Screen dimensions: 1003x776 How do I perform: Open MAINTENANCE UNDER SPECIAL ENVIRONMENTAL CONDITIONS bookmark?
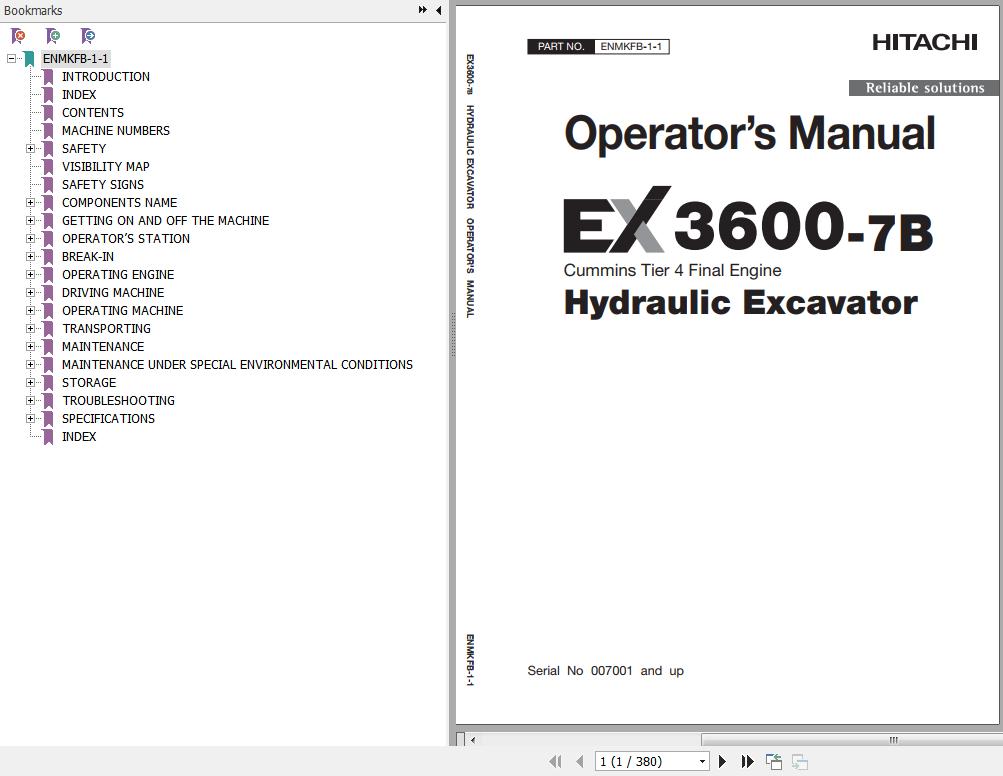237,364
